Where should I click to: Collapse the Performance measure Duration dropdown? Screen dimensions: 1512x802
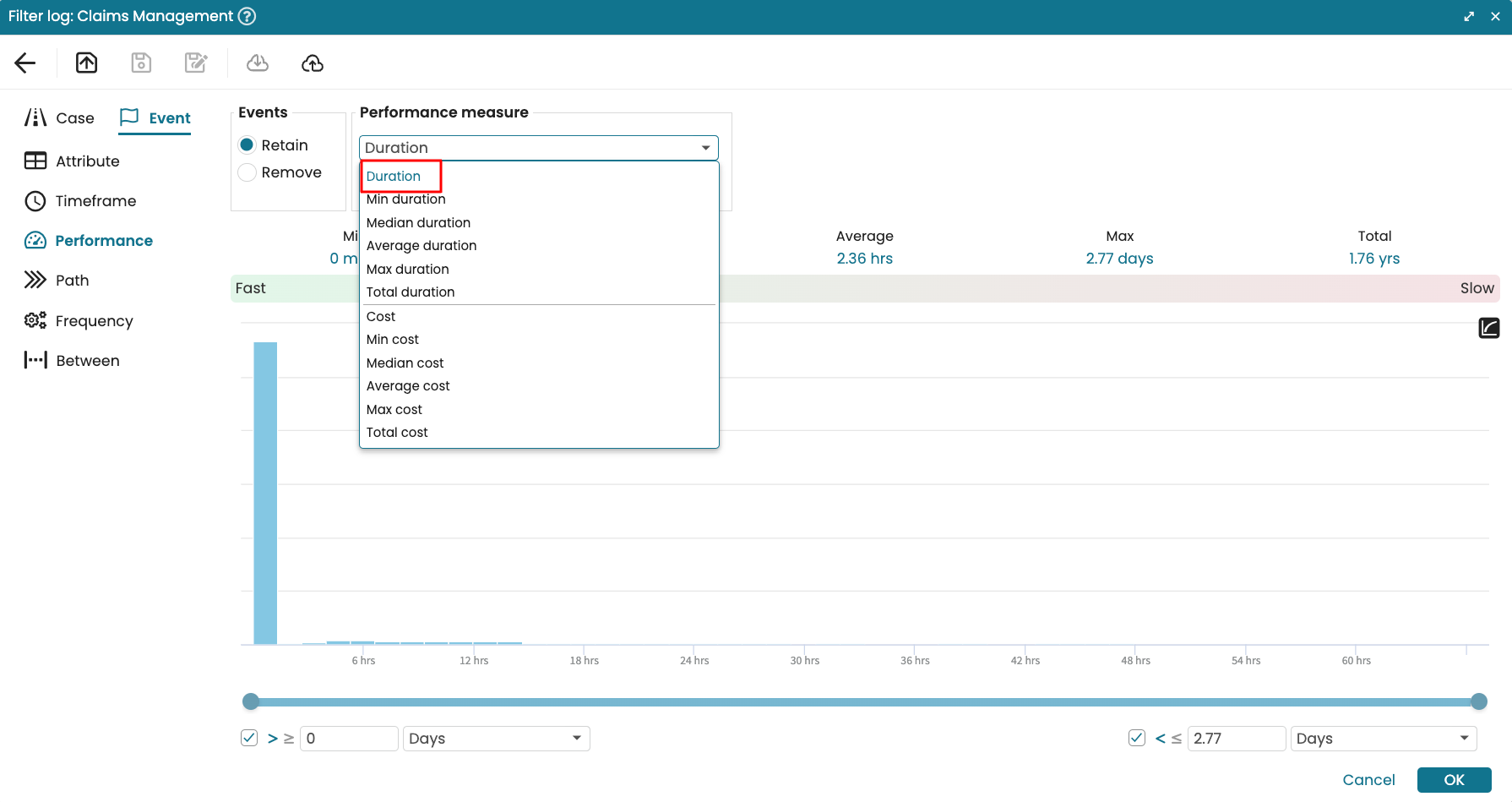705,148
